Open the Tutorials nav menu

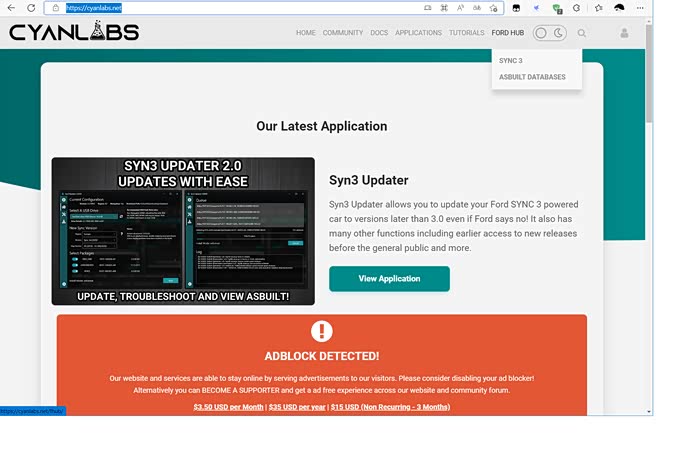point(466,33)
